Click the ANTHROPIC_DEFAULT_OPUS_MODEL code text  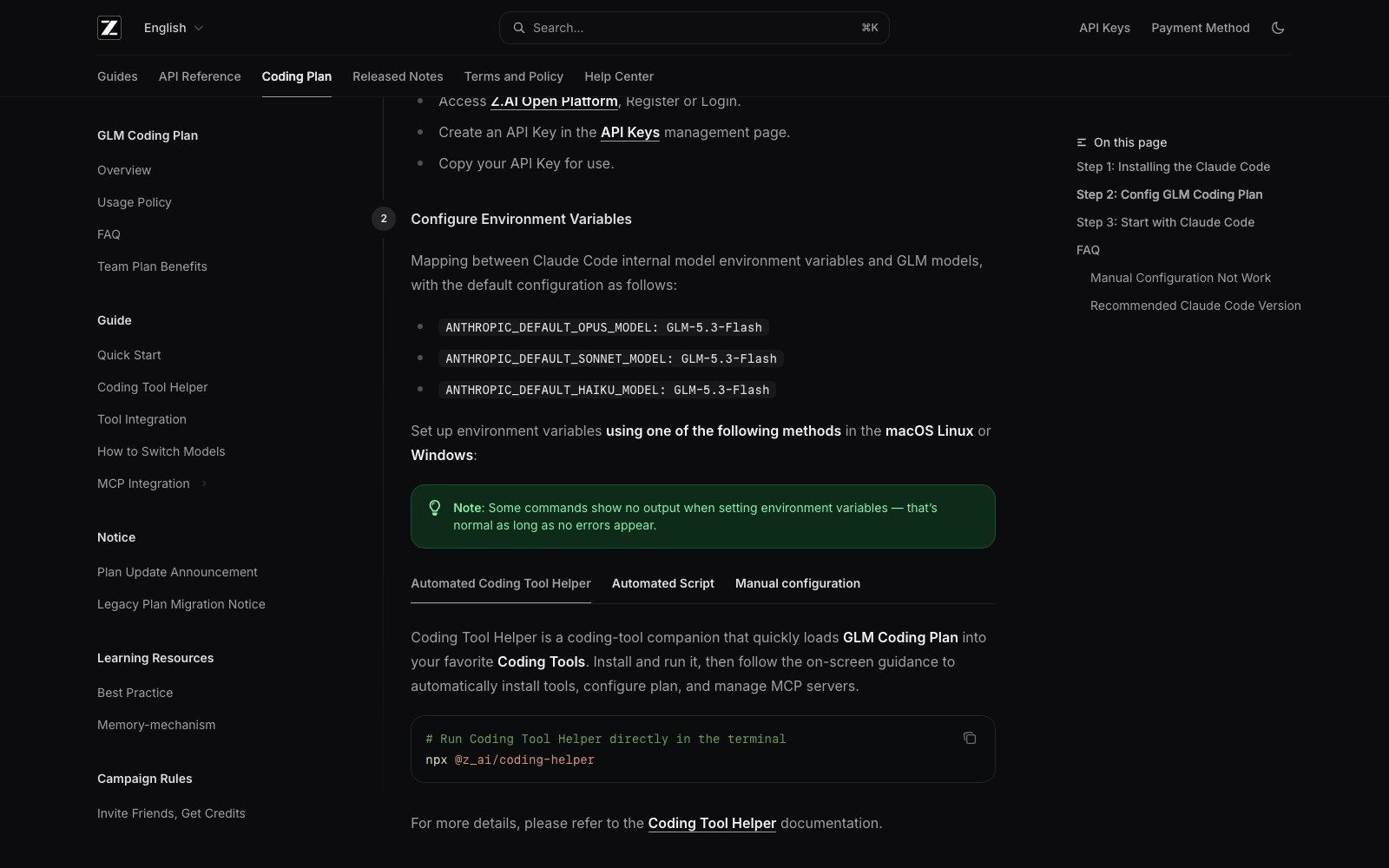pyautogui.click(x=603, y=327)
